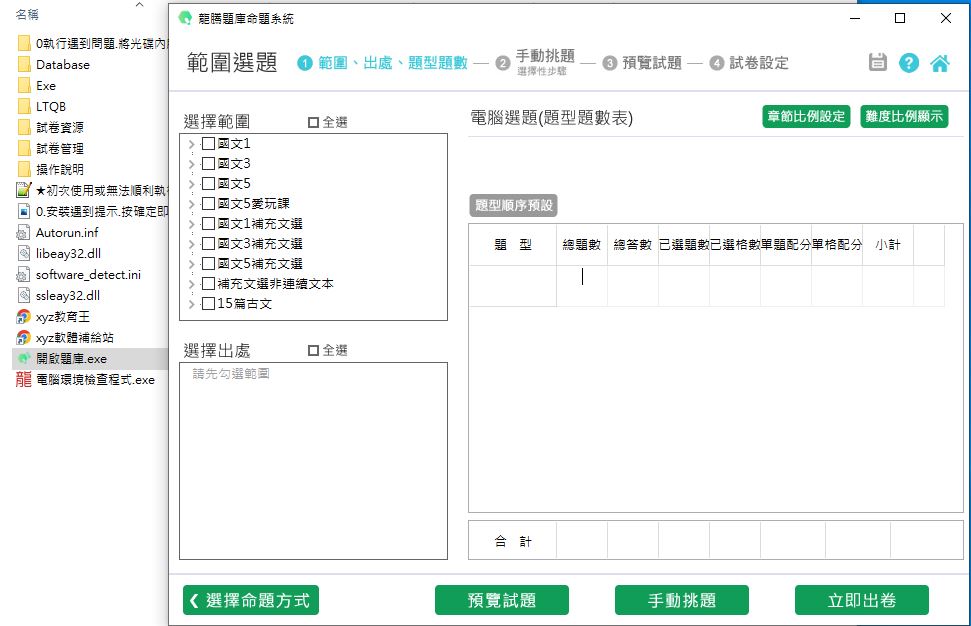Viewport: 971px width, 626px height.
Task: Check the 國文1補充文選 checkbox
Action: (209, 224)
